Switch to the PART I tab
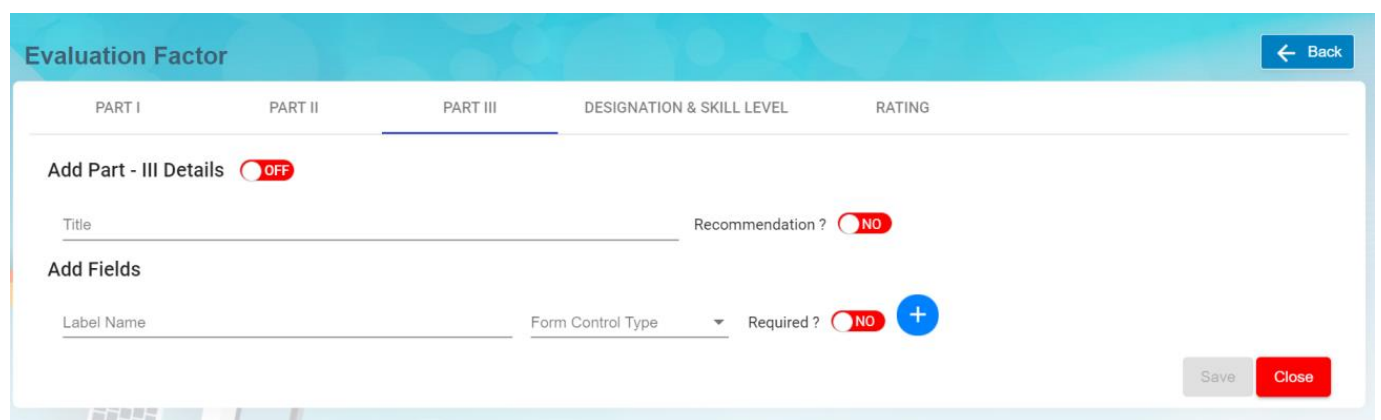This screenshot has height=420, width=1381. coord(117,108)
